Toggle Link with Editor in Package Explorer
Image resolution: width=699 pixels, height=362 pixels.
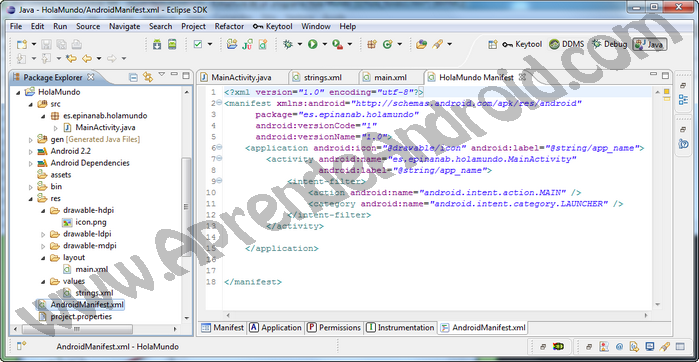coord(148,78)
